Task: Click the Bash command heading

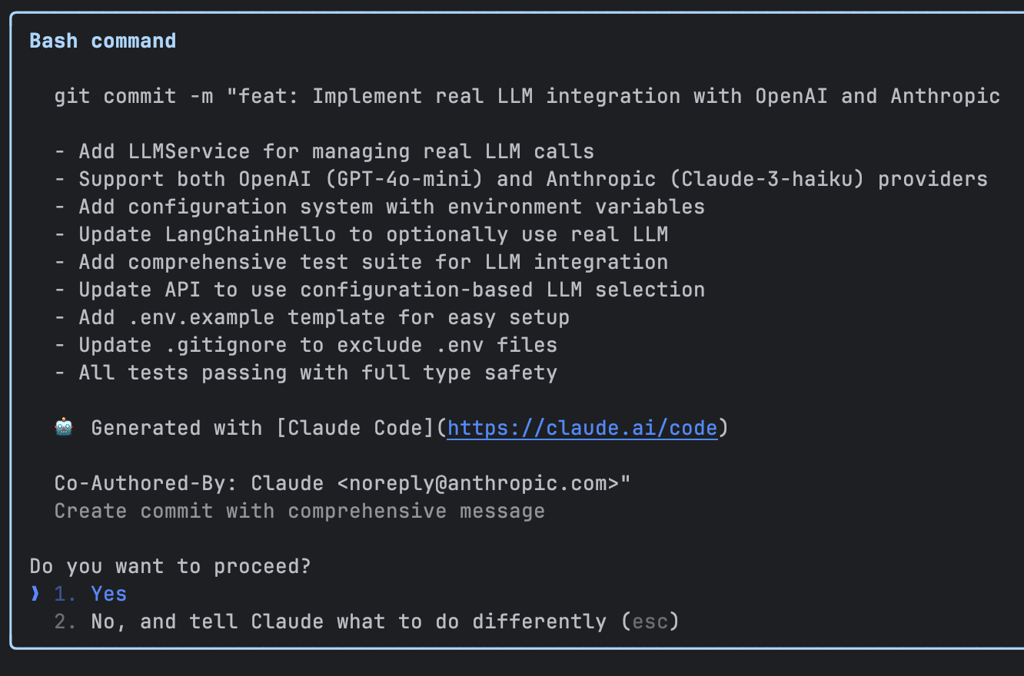Action: (x=103, y=41)
